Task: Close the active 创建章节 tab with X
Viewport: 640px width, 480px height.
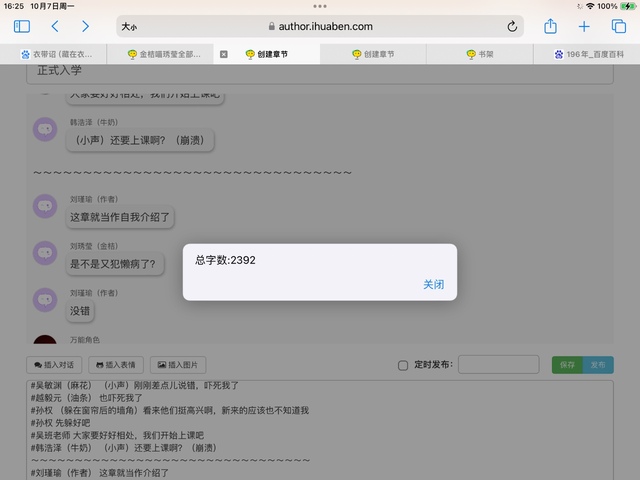Action: coord(224,55)
